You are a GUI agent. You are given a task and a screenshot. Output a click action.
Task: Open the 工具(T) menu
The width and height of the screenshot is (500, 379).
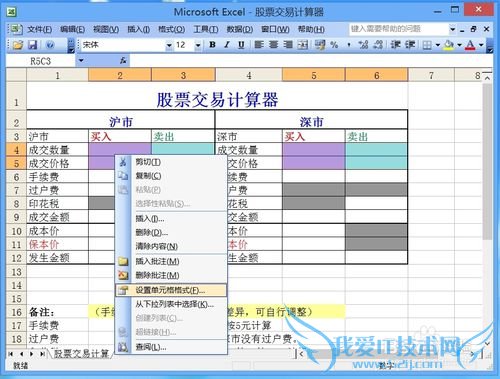[x=206, y=29]
